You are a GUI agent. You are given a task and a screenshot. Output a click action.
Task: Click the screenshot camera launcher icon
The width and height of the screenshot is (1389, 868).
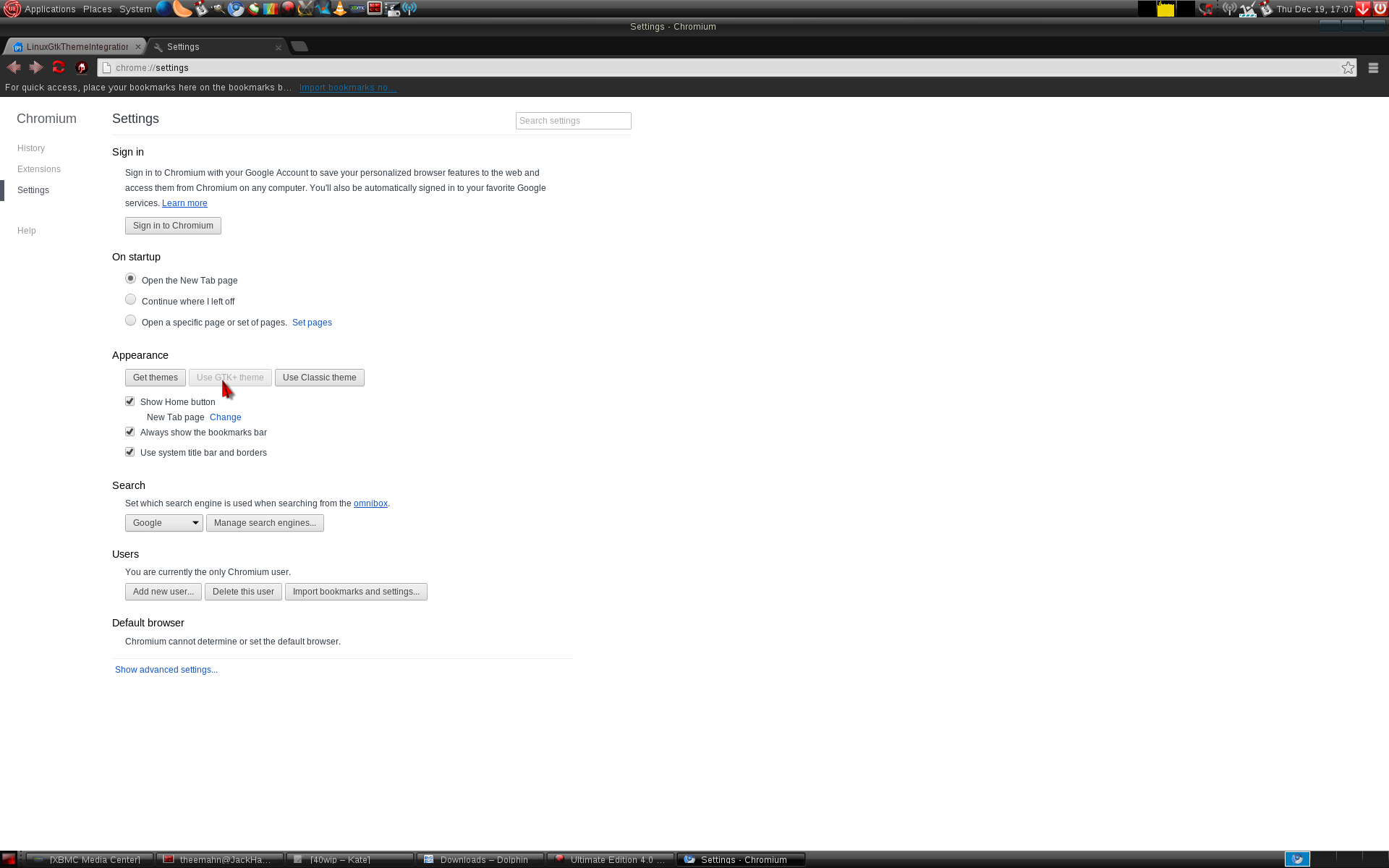[x=392, y=9]
